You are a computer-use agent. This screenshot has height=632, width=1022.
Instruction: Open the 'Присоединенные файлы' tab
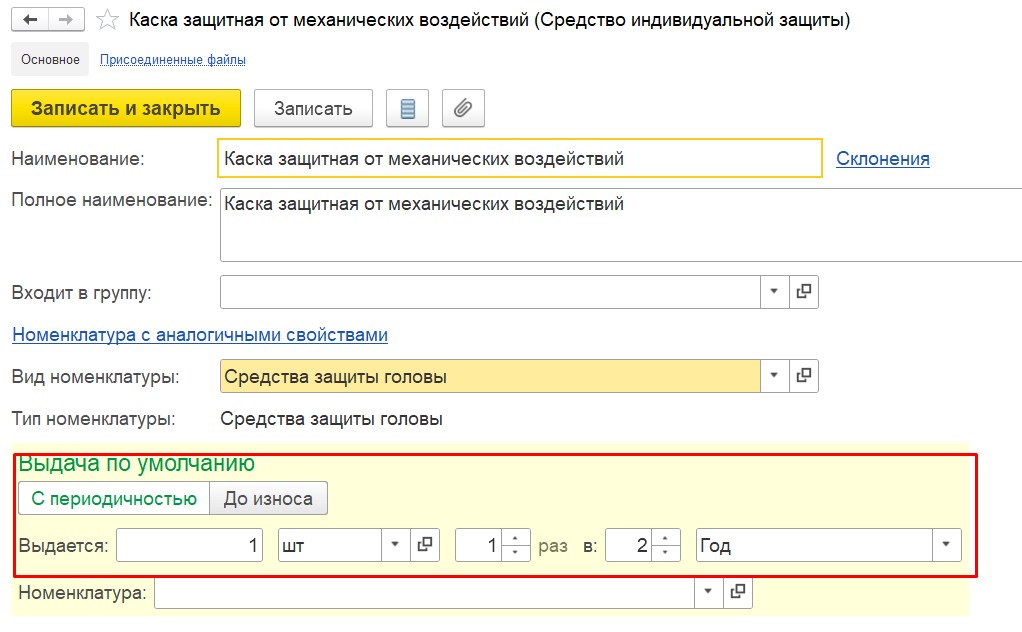click(x=173, y=60)
